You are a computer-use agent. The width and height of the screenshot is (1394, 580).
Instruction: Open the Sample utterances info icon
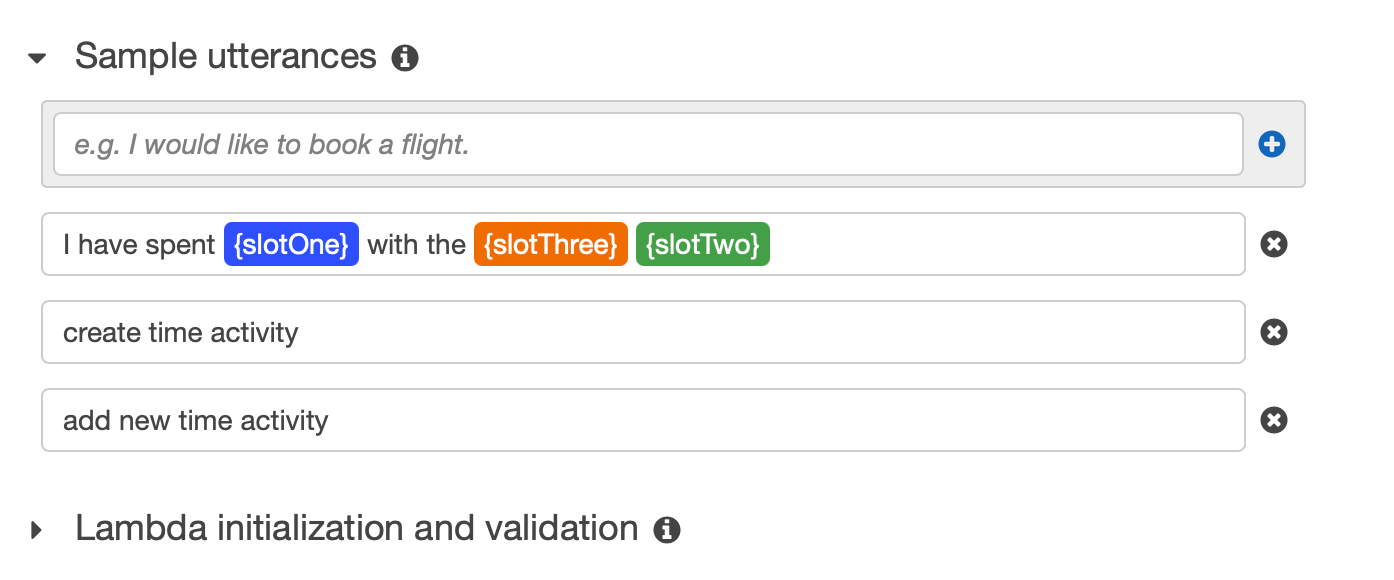[x=405, y=58]
